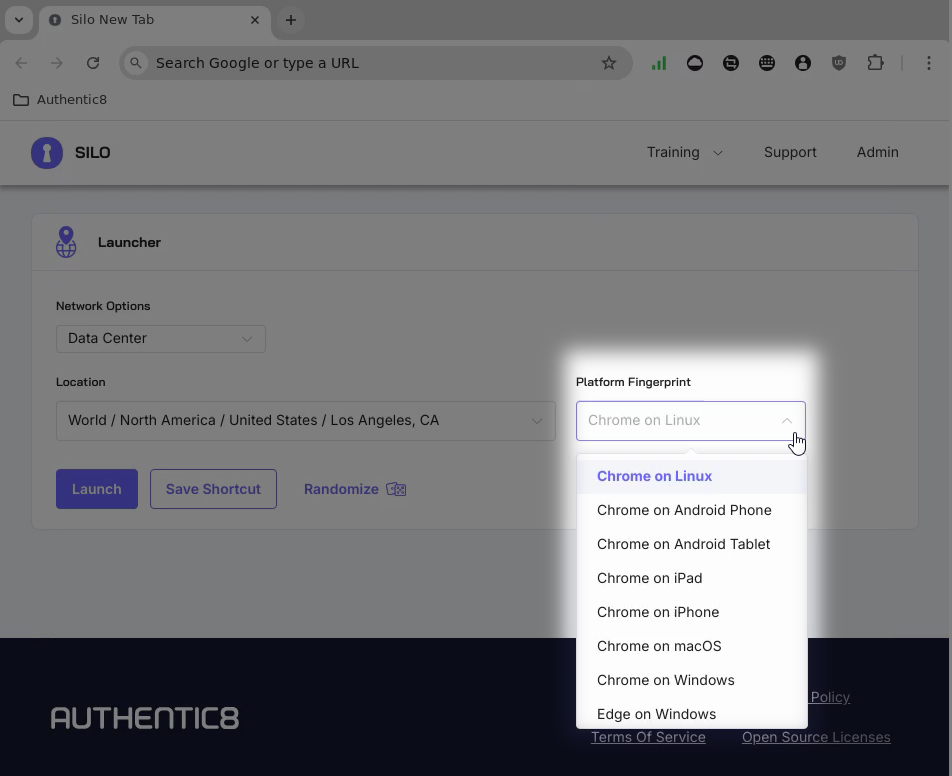The image size is (952, 776).
Task: Open the tab search chevron button
Action: coord(19,20)
